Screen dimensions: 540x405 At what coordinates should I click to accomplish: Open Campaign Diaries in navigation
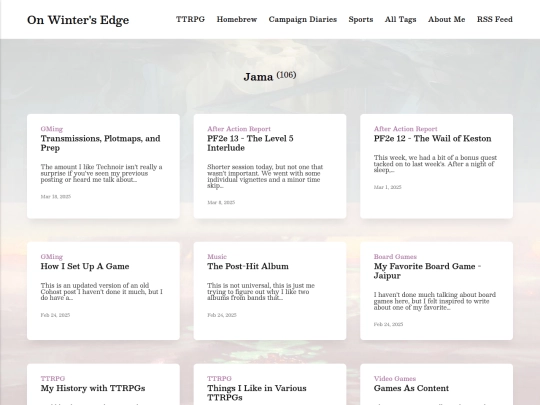[303, 20]
